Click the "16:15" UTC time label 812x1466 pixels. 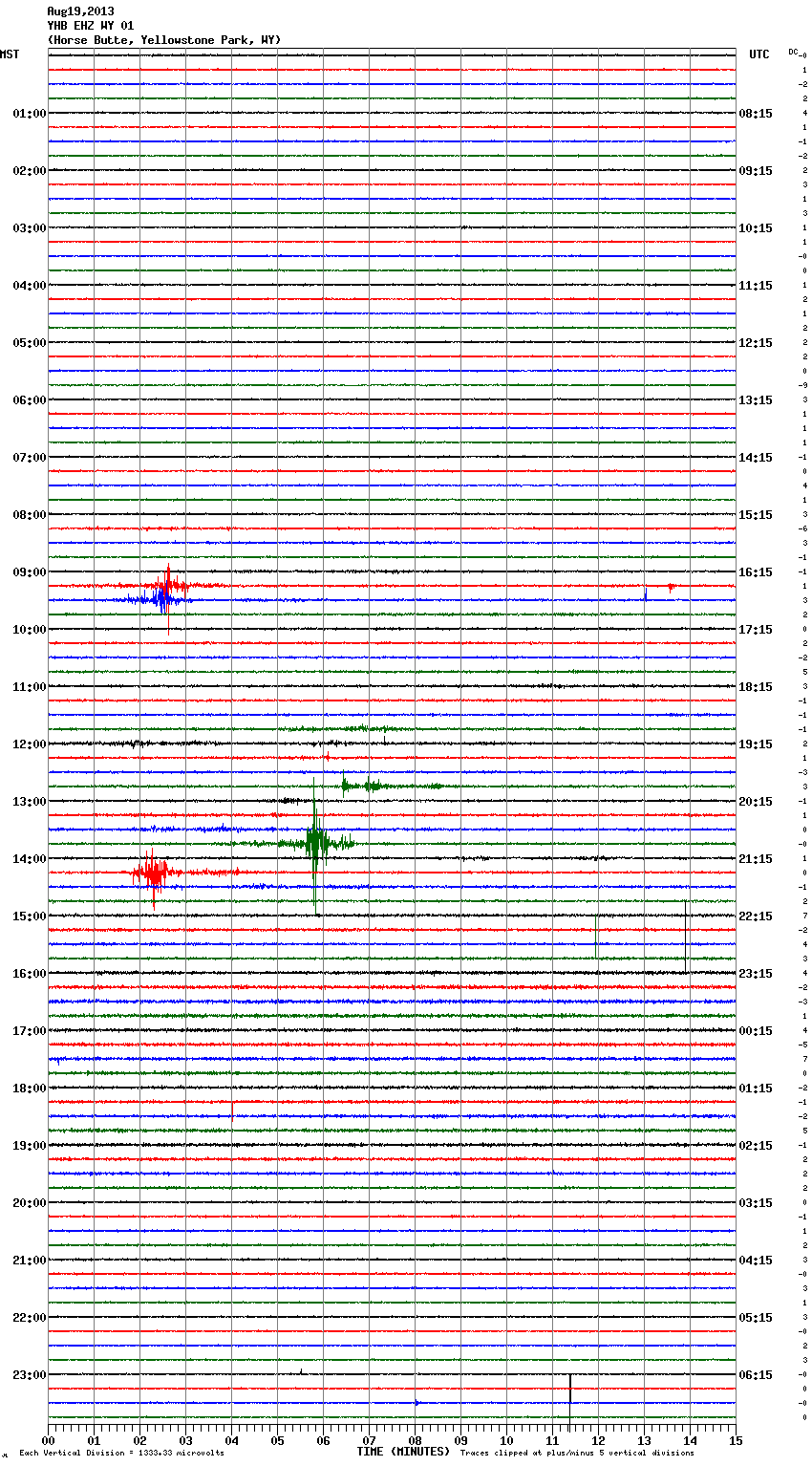(x=756, y=572)
